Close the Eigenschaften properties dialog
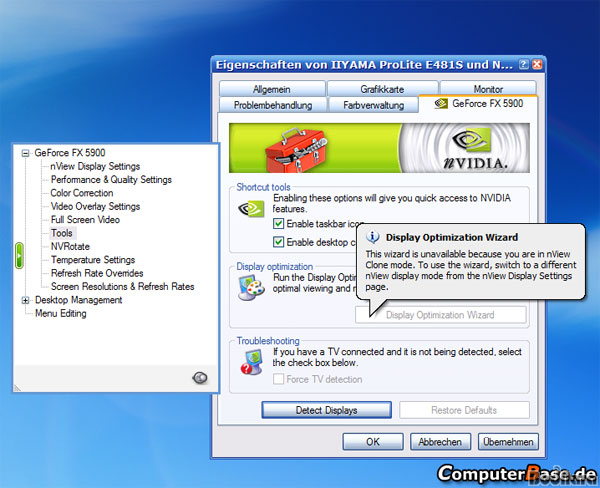The width and height of the screenshot is (600, 488). [537, 64]
